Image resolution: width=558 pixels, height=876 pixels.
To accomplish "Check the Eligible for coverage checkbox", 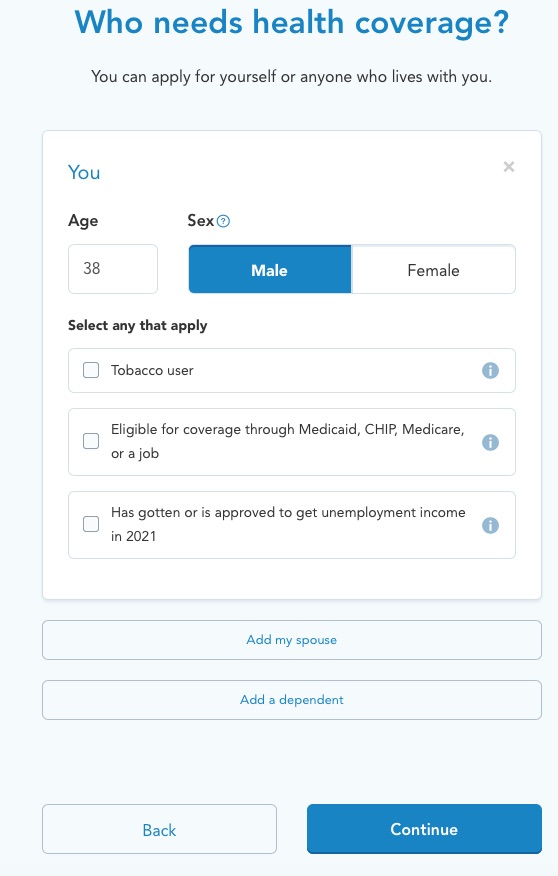I will coord(91,441).
